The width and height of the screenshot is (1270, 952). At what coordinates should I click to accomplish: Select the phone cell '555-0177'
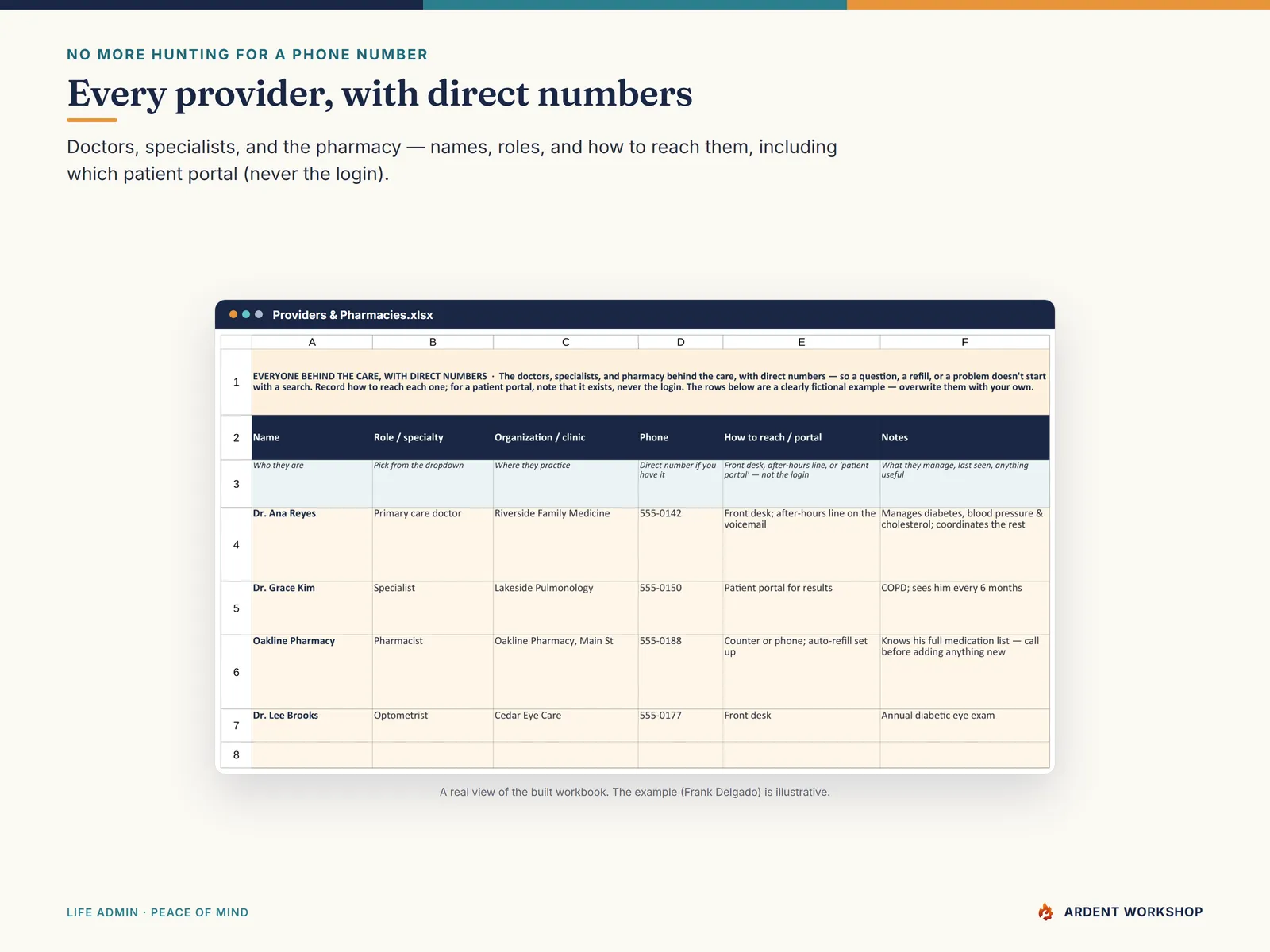(680, 725)
